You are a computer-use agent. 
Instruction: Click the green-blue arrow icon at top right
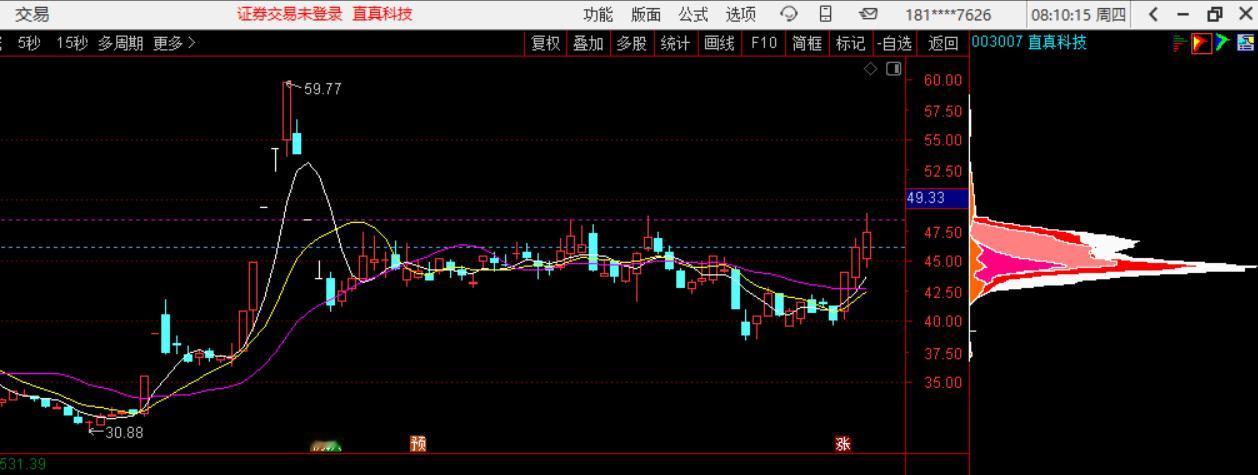1223,43
